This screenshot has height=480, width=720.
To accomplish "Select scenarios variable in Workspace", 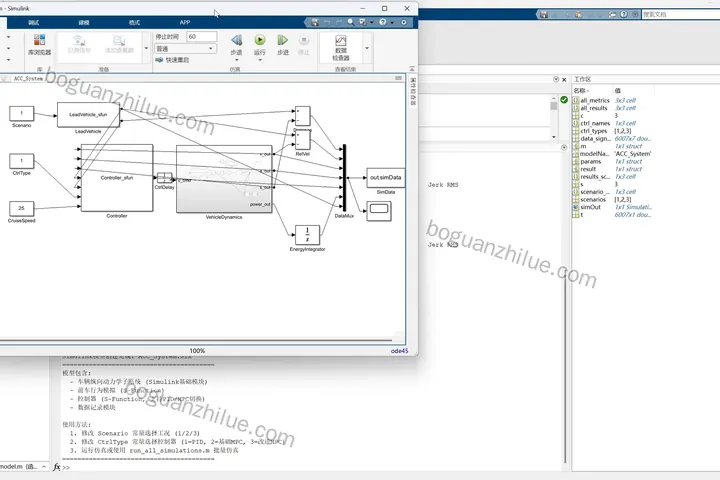I will coord(593,199).
